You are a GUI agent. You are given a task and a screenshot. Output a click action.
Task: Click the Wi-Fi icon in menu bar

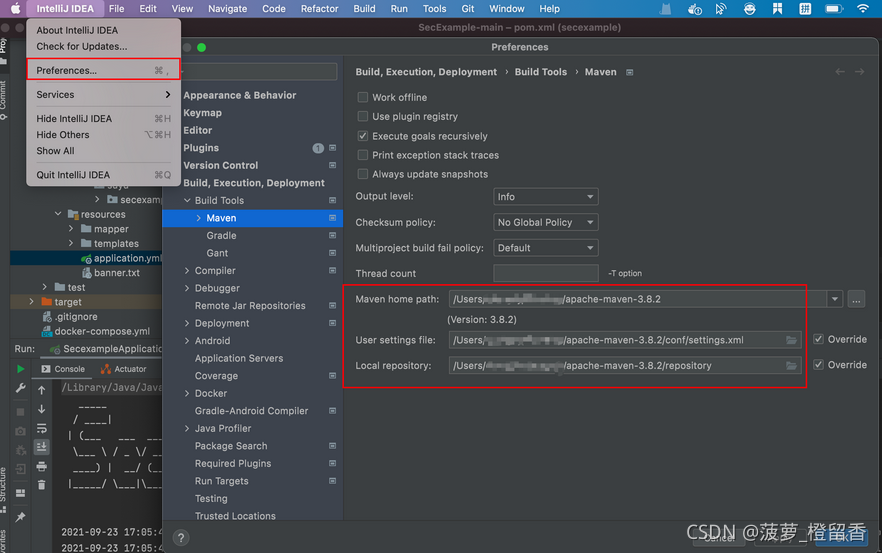(x=862, y=8)
